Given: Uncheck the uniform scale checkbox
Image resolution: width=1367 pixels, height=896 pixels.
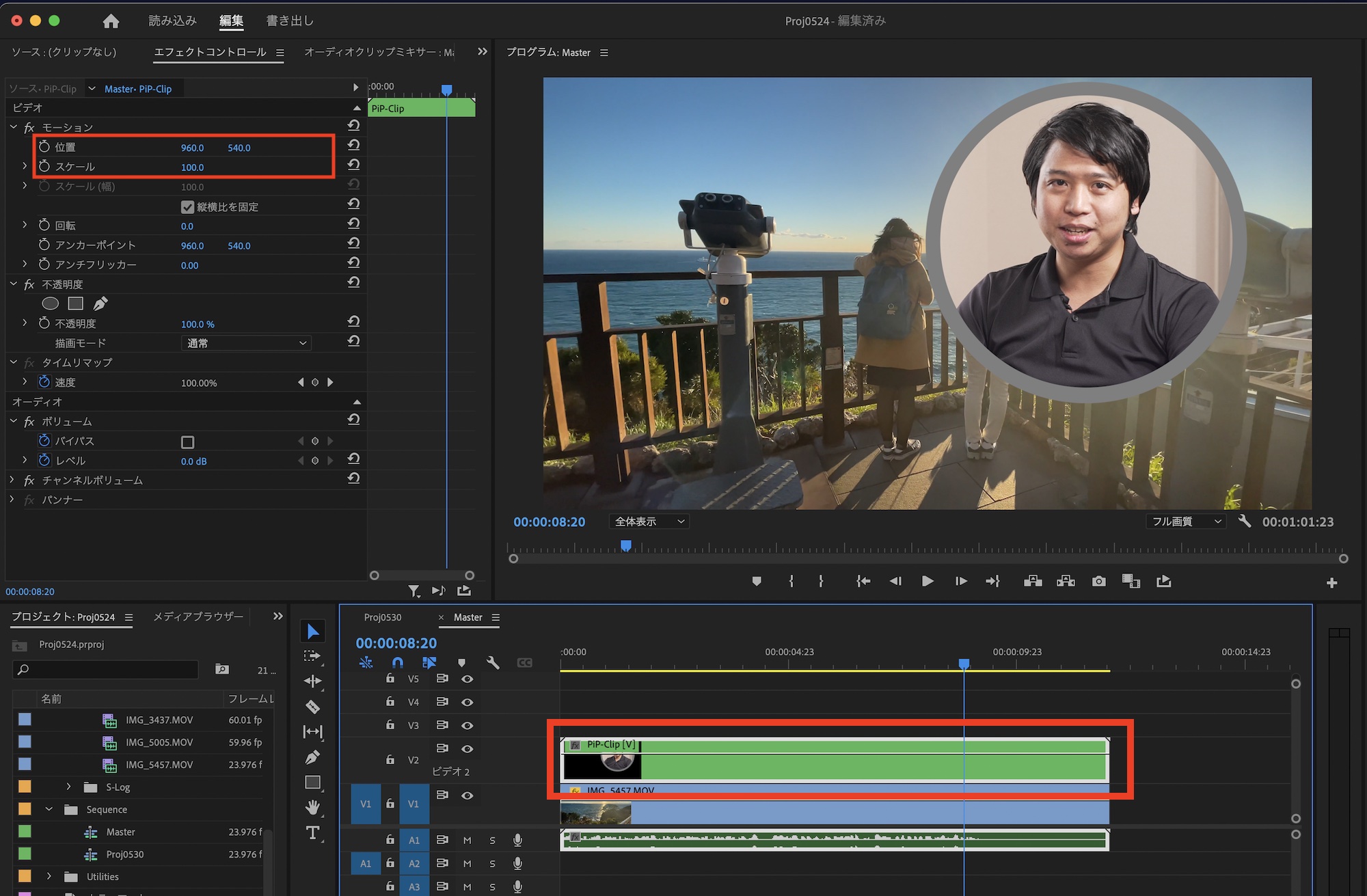Looking at the screenshot, I should (x=187, y=206).
